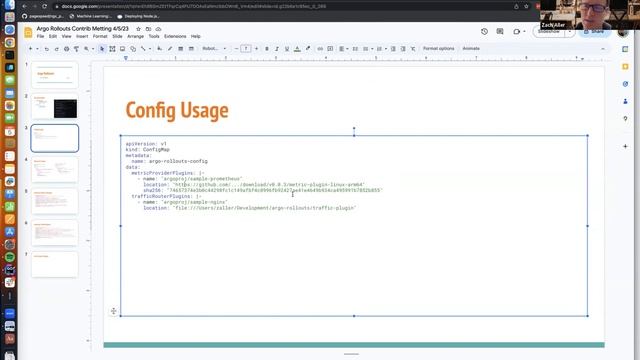Open the Slideshow options dropdown arrow

click(x=570, y=31)
